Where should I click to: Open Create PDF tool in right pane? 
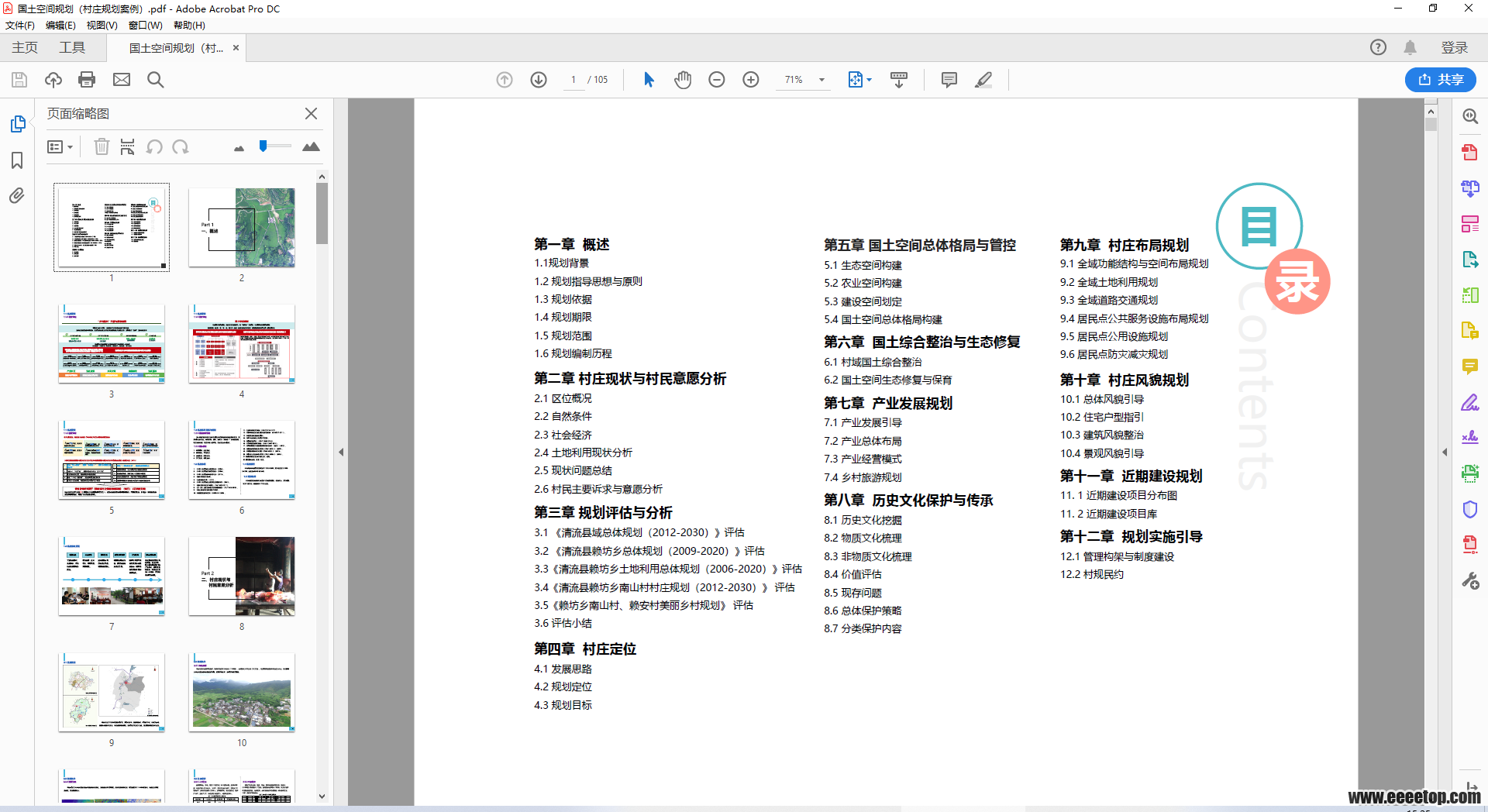[1470, 152]
